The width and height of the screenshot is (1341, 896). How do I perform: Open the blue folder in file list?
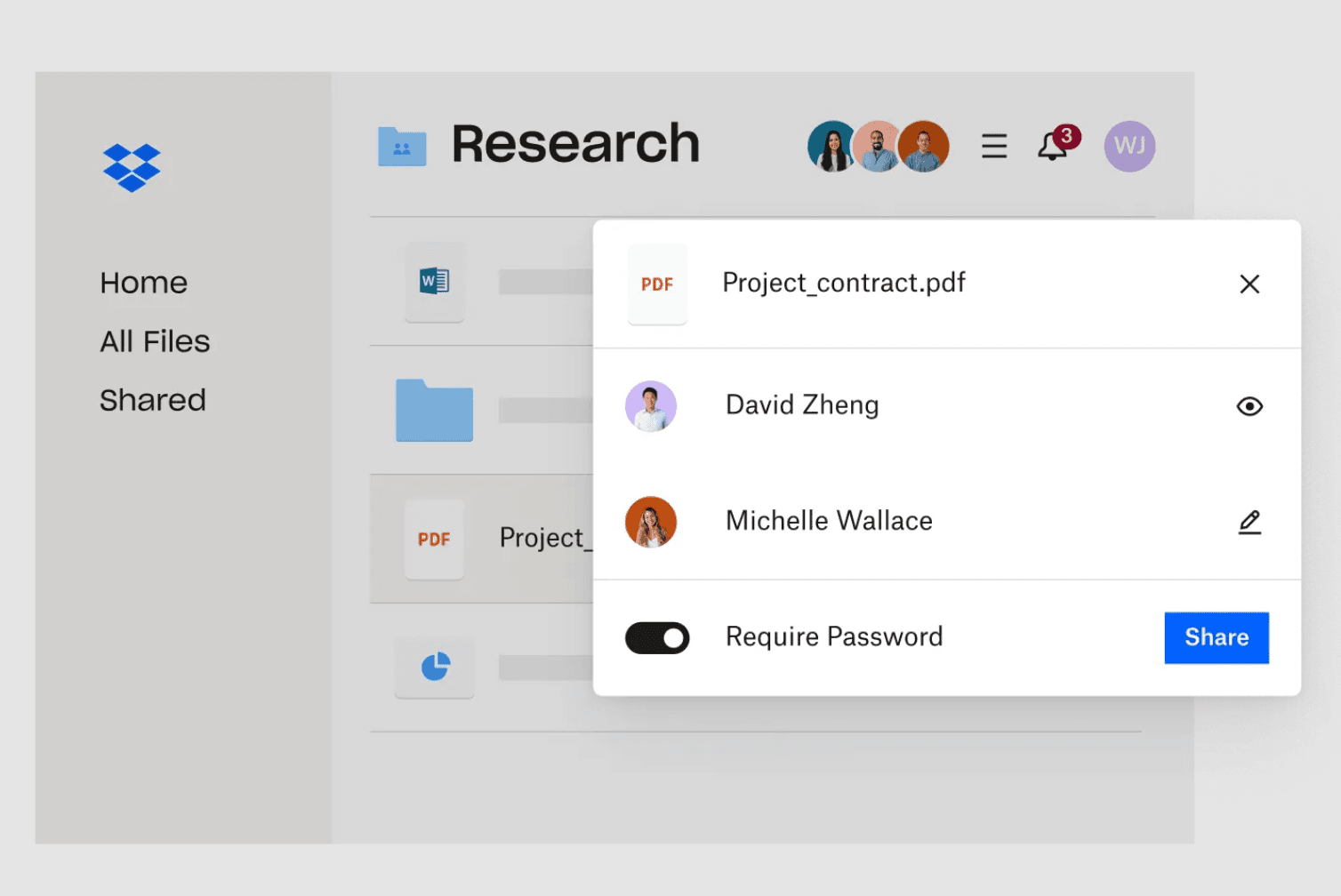click(x=434, y=411)
